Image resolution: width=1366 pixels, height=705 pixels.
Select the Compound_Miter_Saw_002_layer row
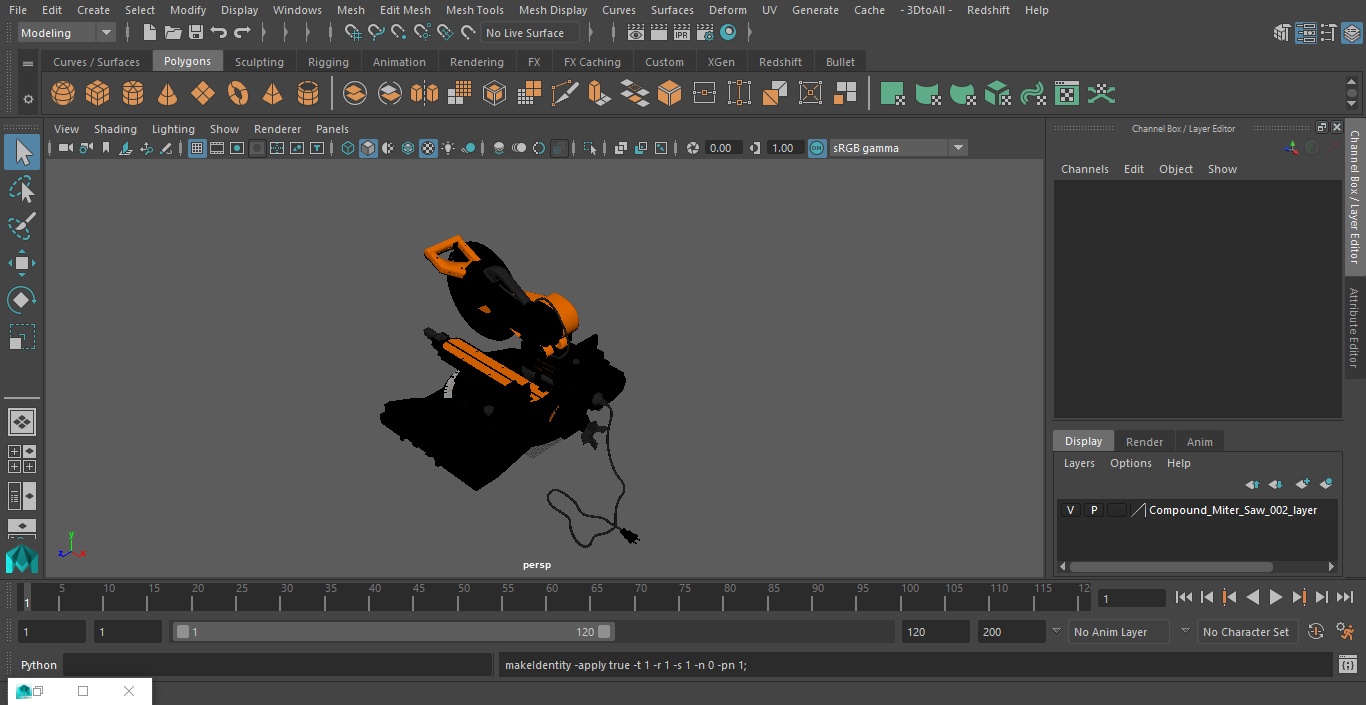tap(1197, 510)
